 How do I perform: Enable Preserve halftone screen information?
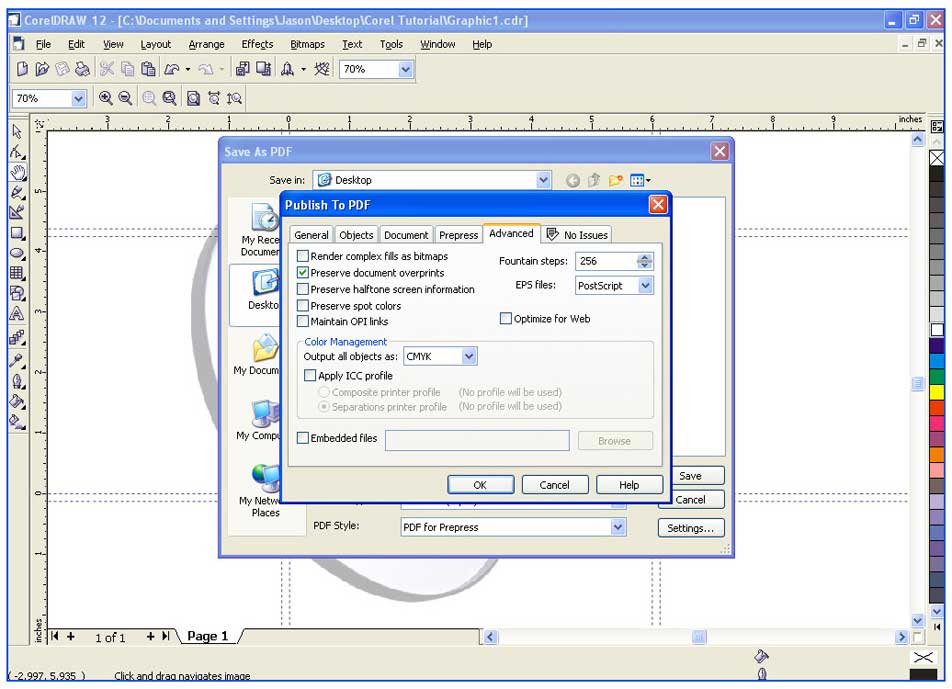coord(302,289)
